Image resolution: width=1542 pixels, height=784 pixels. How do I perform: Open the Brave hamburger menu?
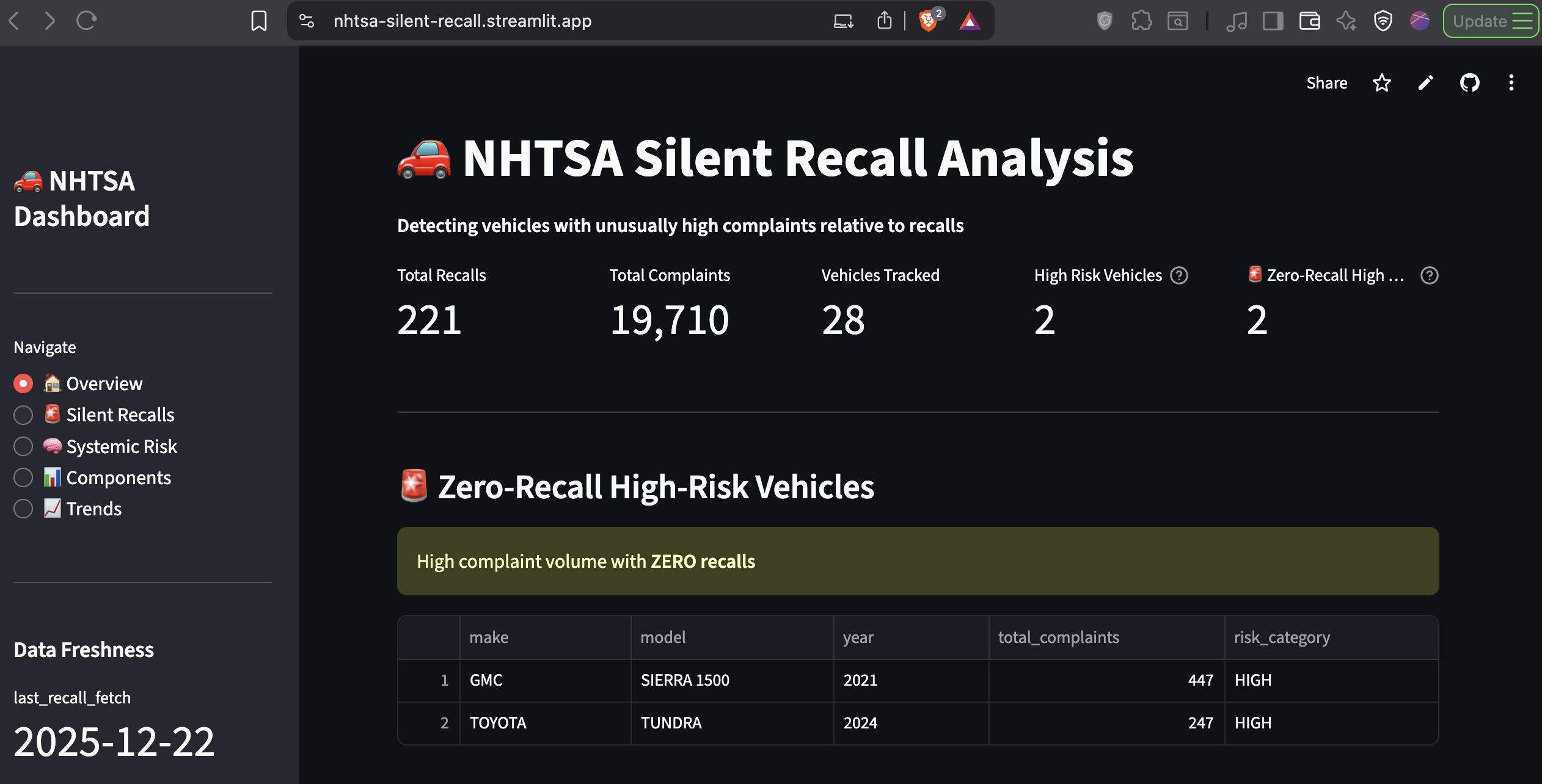[x=1526, y=20]
